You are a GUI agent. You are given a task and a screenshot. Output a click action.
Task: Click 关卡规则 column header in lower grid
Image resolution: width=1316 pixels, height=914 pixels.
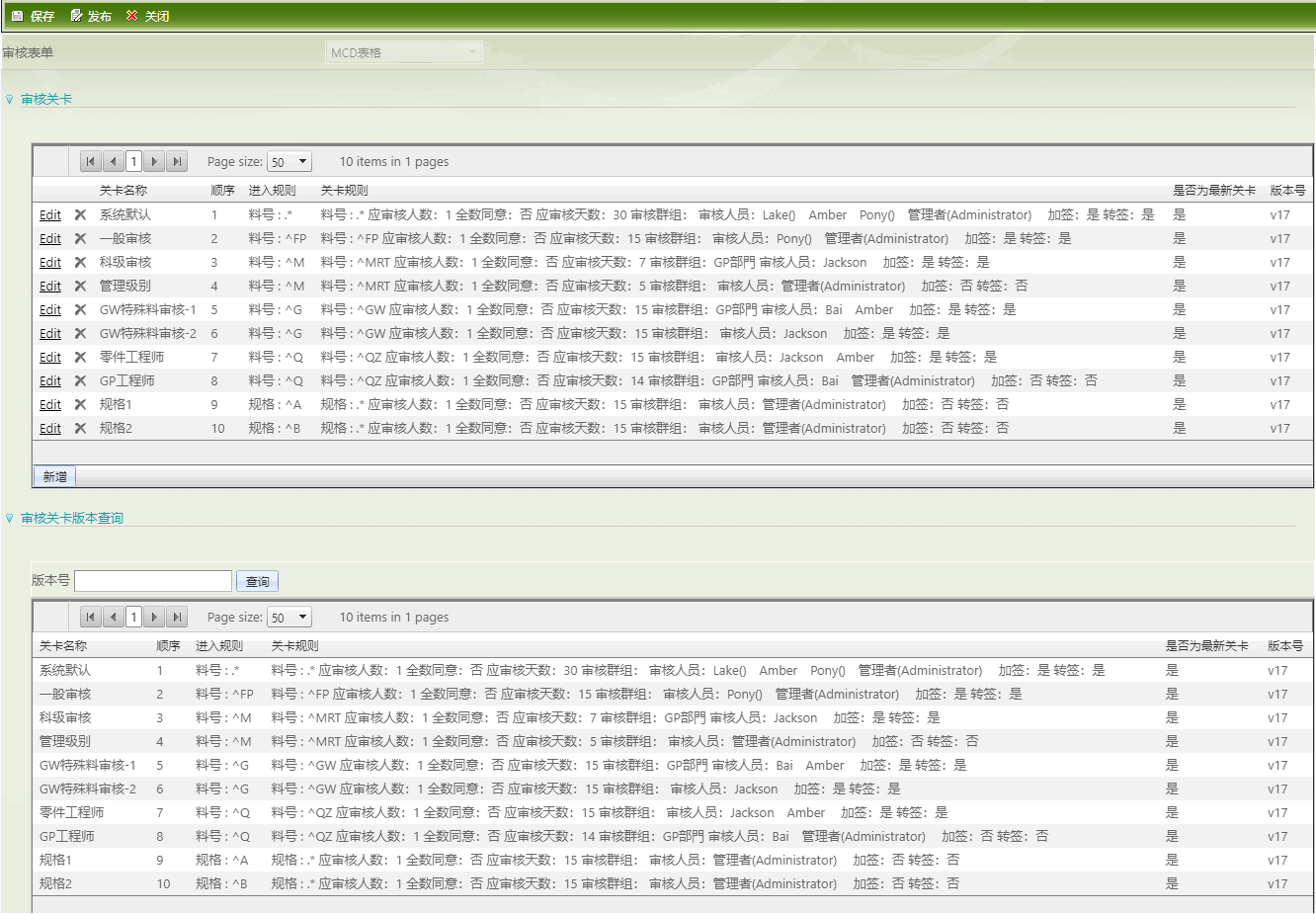click(295, 645)
